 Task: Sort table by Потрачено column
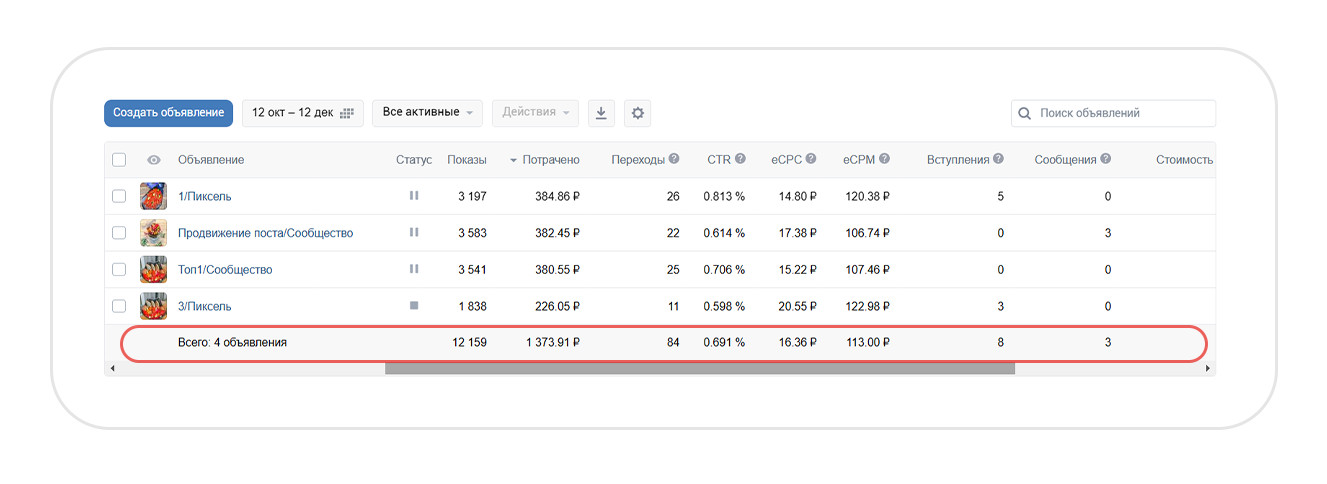[x=550, y=160]
